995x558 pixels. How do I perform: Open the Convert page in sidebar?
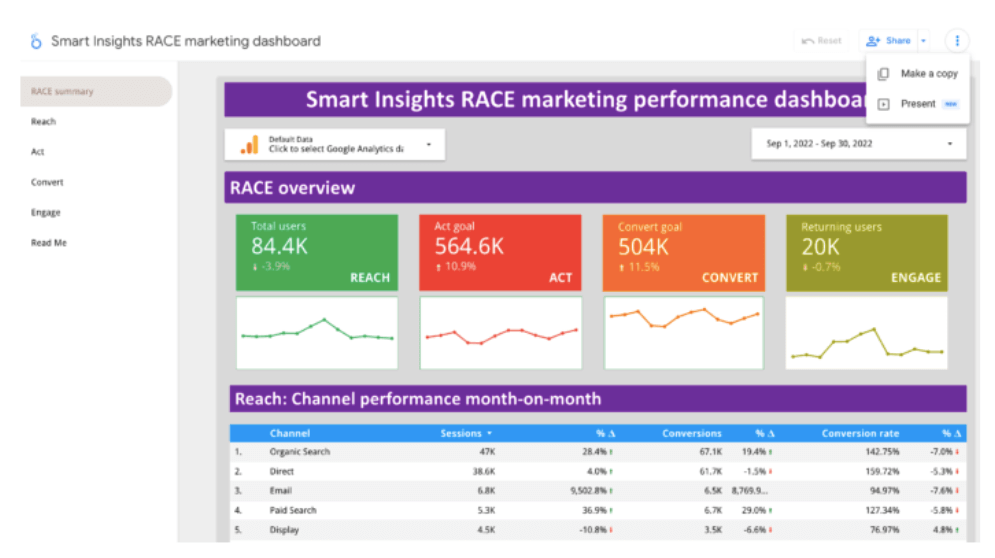tap(47, 183)
